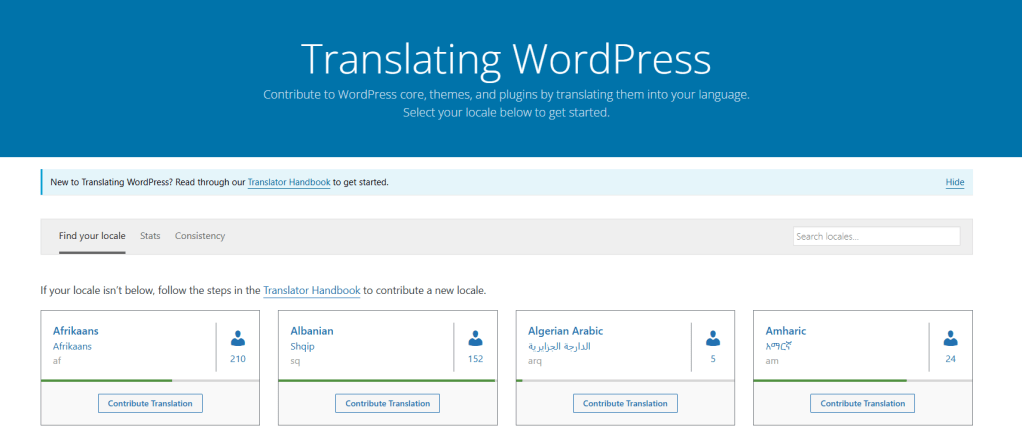Click the Algerian Arabic contributors person icon

point(713,338)
